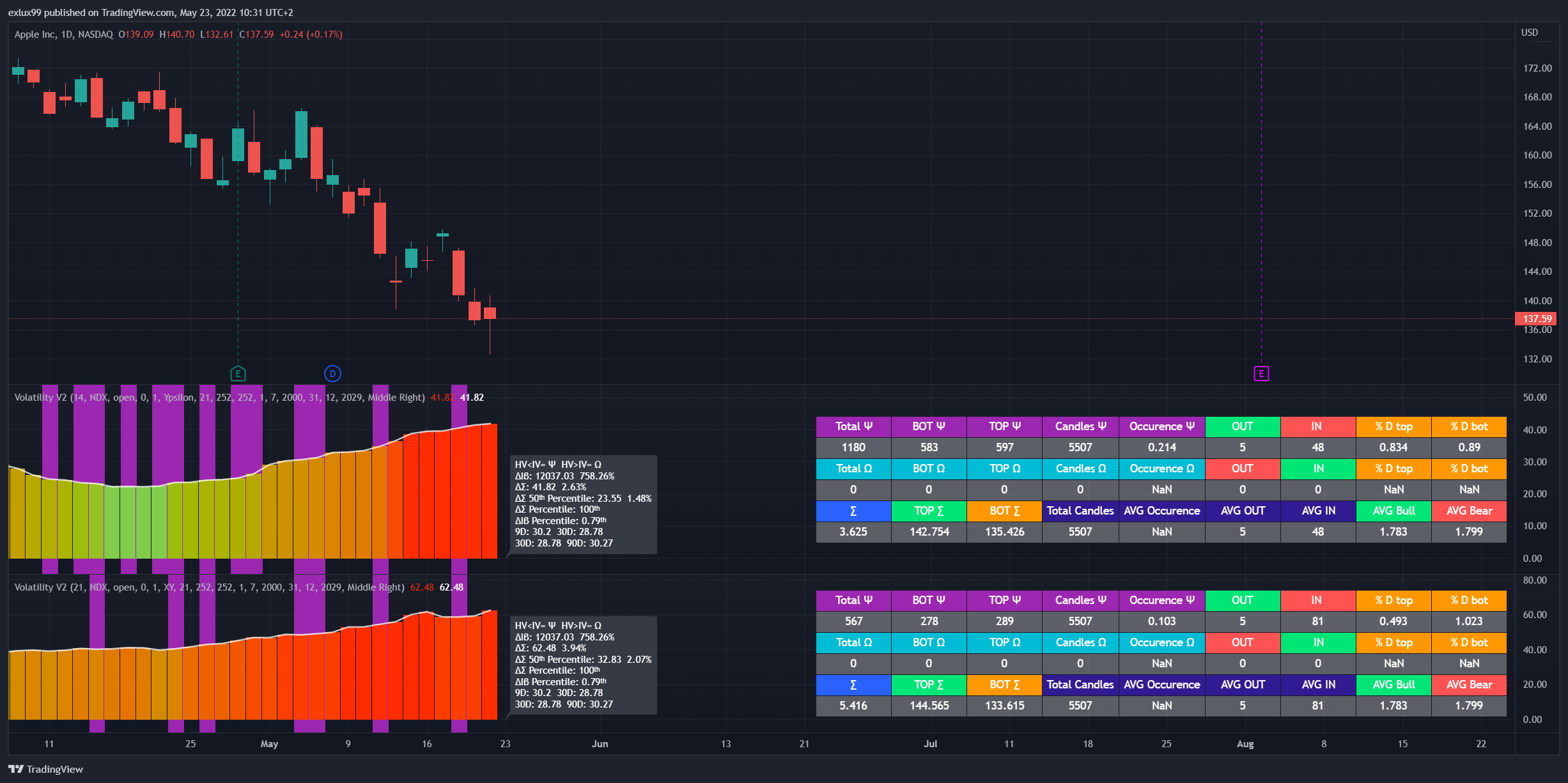Click the 278 BOT Ψ table cell

929,621
